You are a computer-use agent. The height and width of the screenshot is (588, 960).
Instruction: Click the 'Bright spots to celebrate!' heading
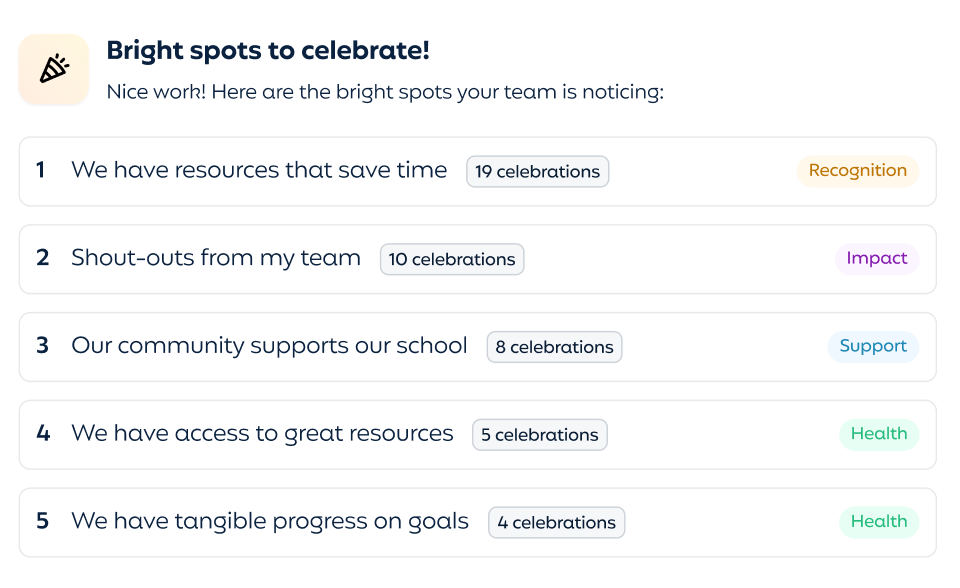(x=268, y=51)
